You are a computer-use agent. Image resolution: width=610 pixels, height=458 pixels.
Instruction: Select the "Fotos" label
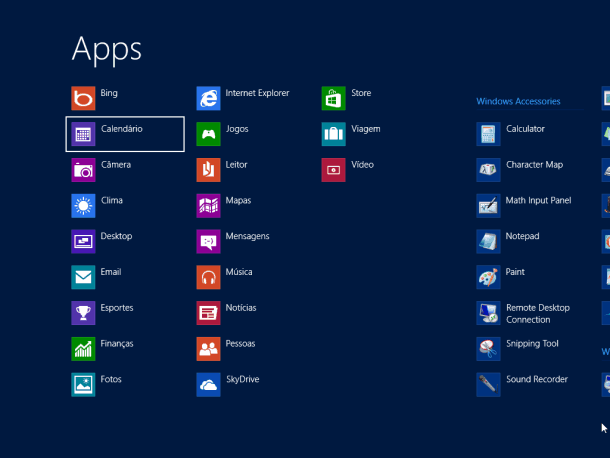[111, 379]
